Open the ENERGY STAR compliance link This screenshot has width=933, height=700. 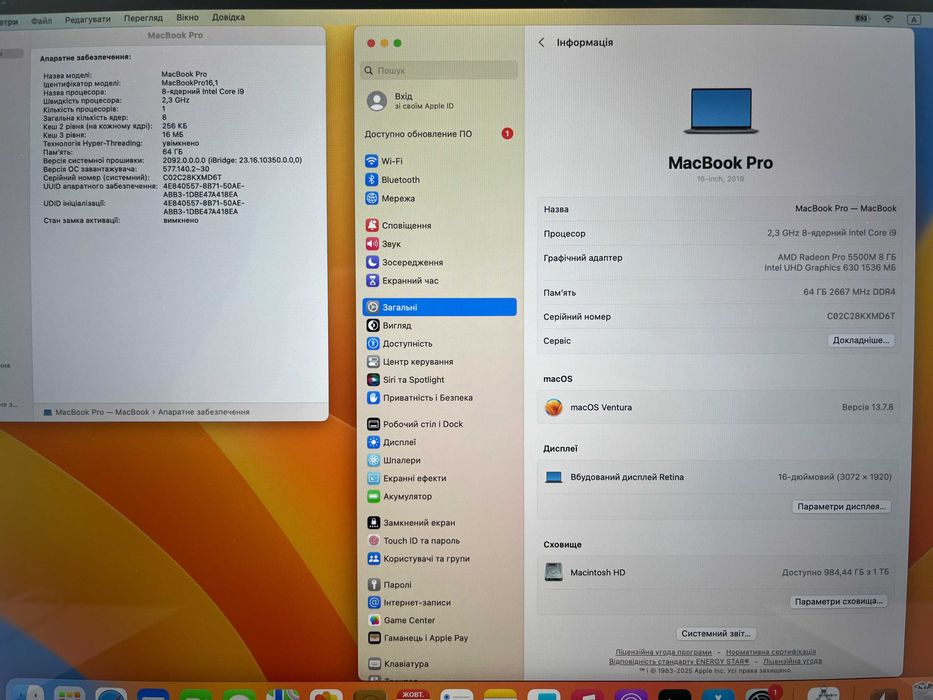(679, 661)
